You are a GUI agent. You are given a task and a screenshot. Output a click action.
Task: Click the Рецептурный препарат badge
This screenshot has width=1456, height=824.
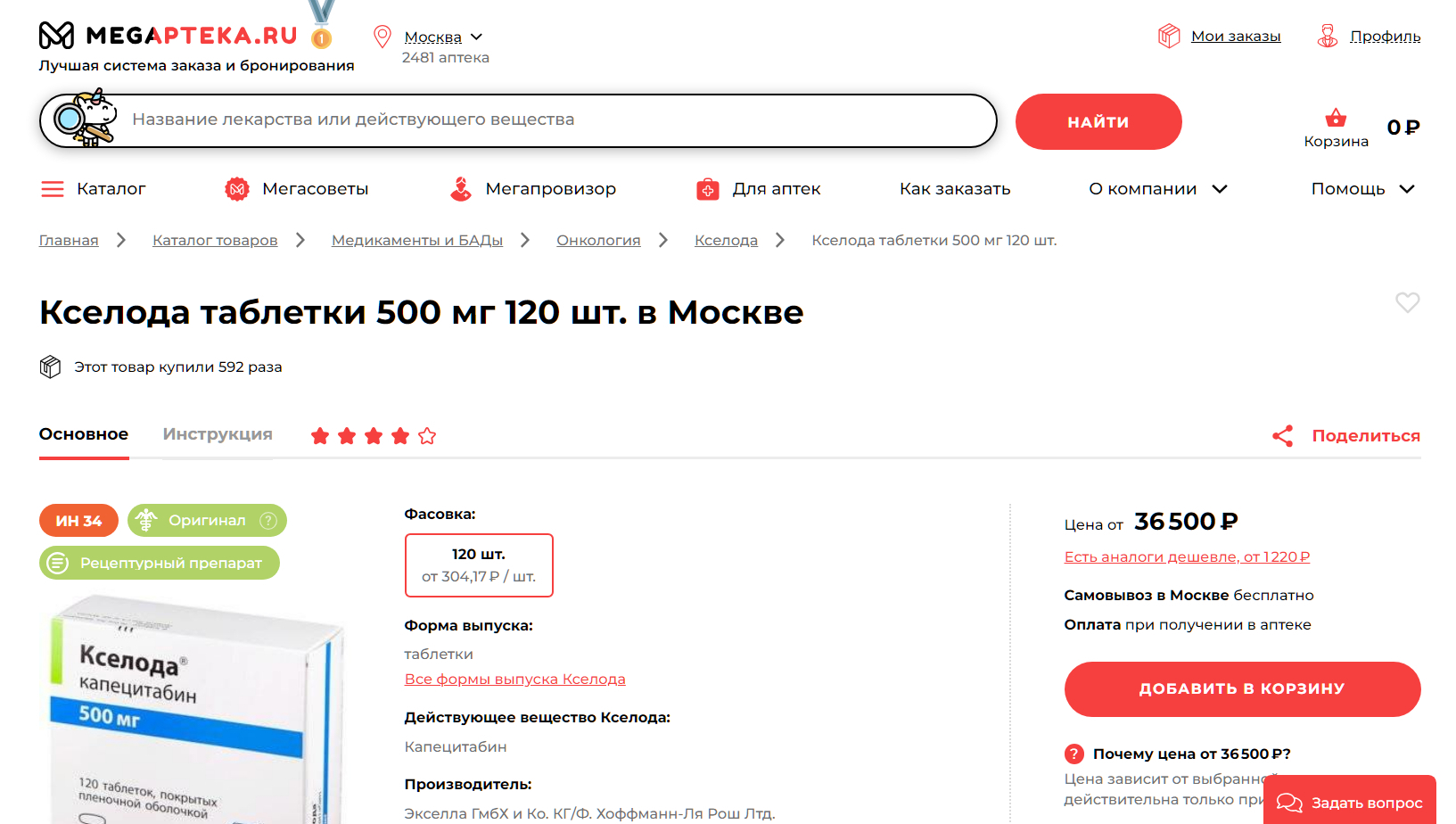pyautogui.click(x=160, y=563)
